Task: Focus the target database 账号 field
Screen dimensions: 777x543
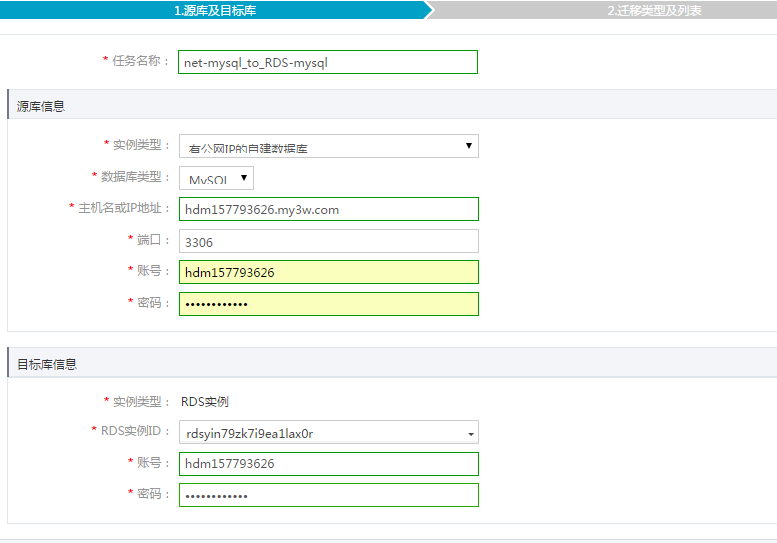Action: [328, 464]
